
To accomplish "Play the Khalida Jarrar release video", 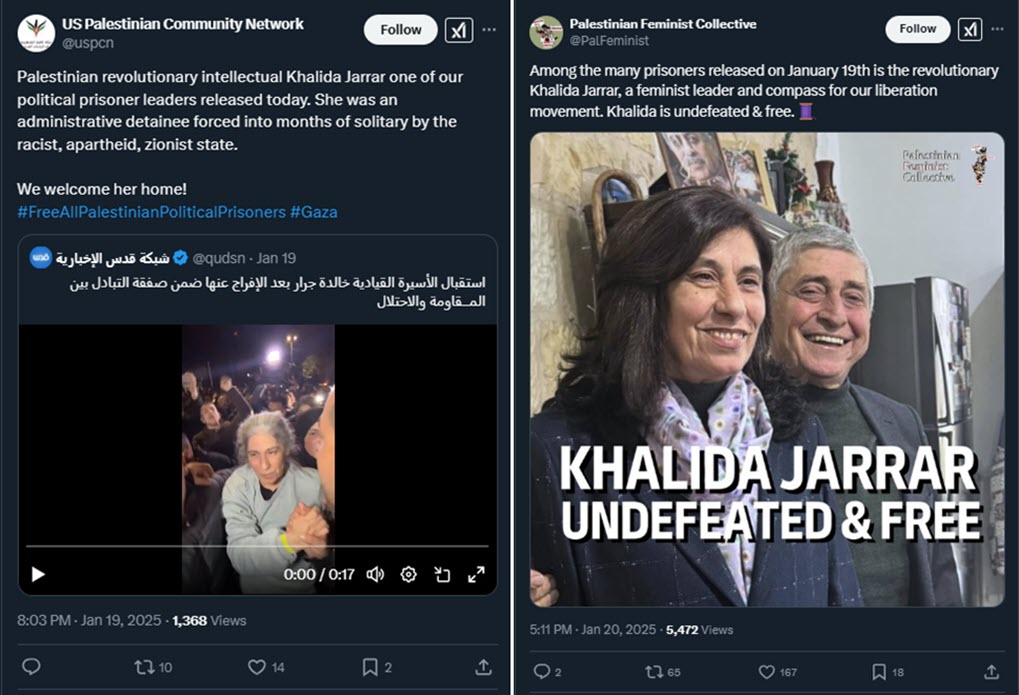I will [x=37, y=574].
